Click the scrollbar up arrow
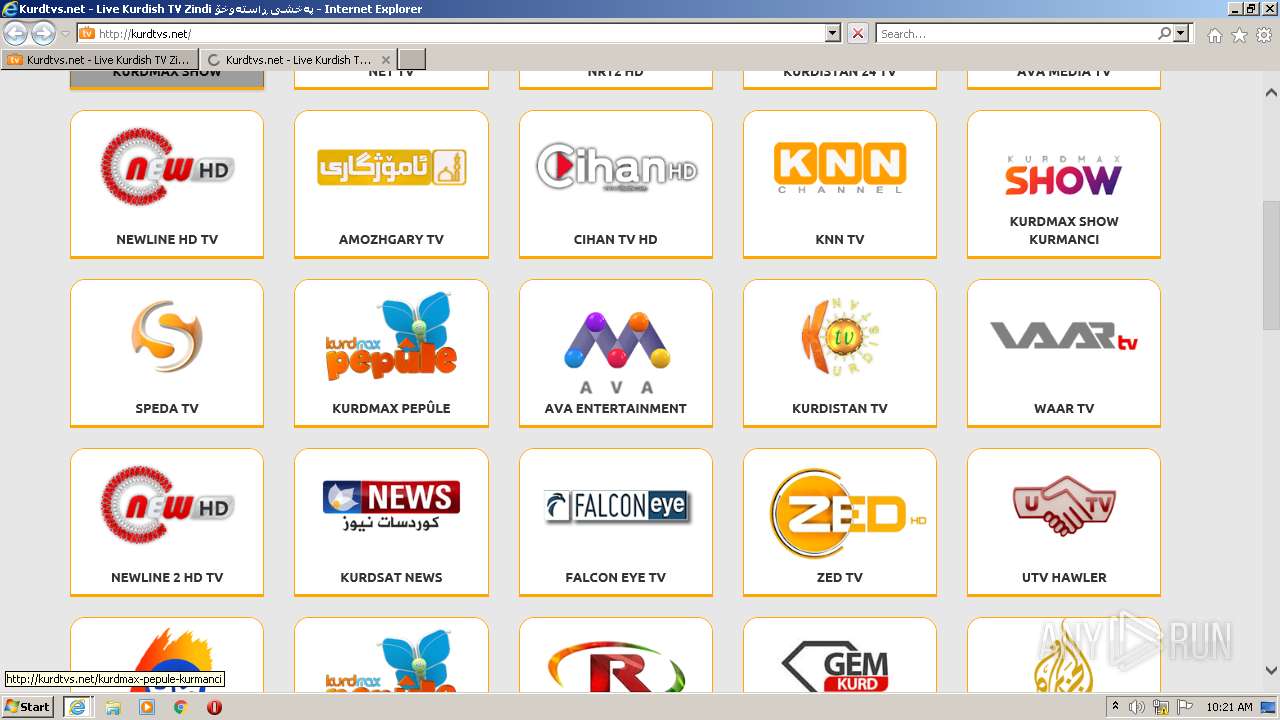The image size is (1280, 720). pos(1271,92)
